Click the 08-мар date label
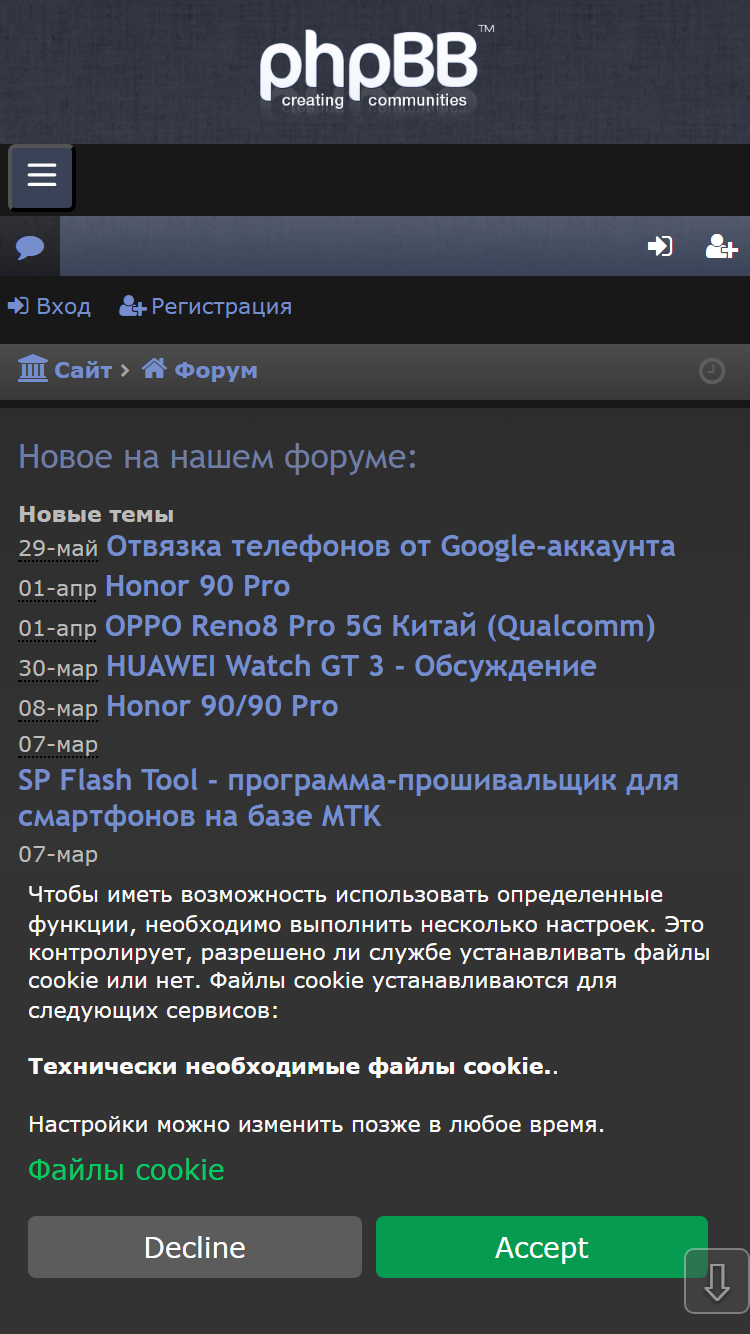The height and width of the screenshot is (1334, 750). point(58,709)
